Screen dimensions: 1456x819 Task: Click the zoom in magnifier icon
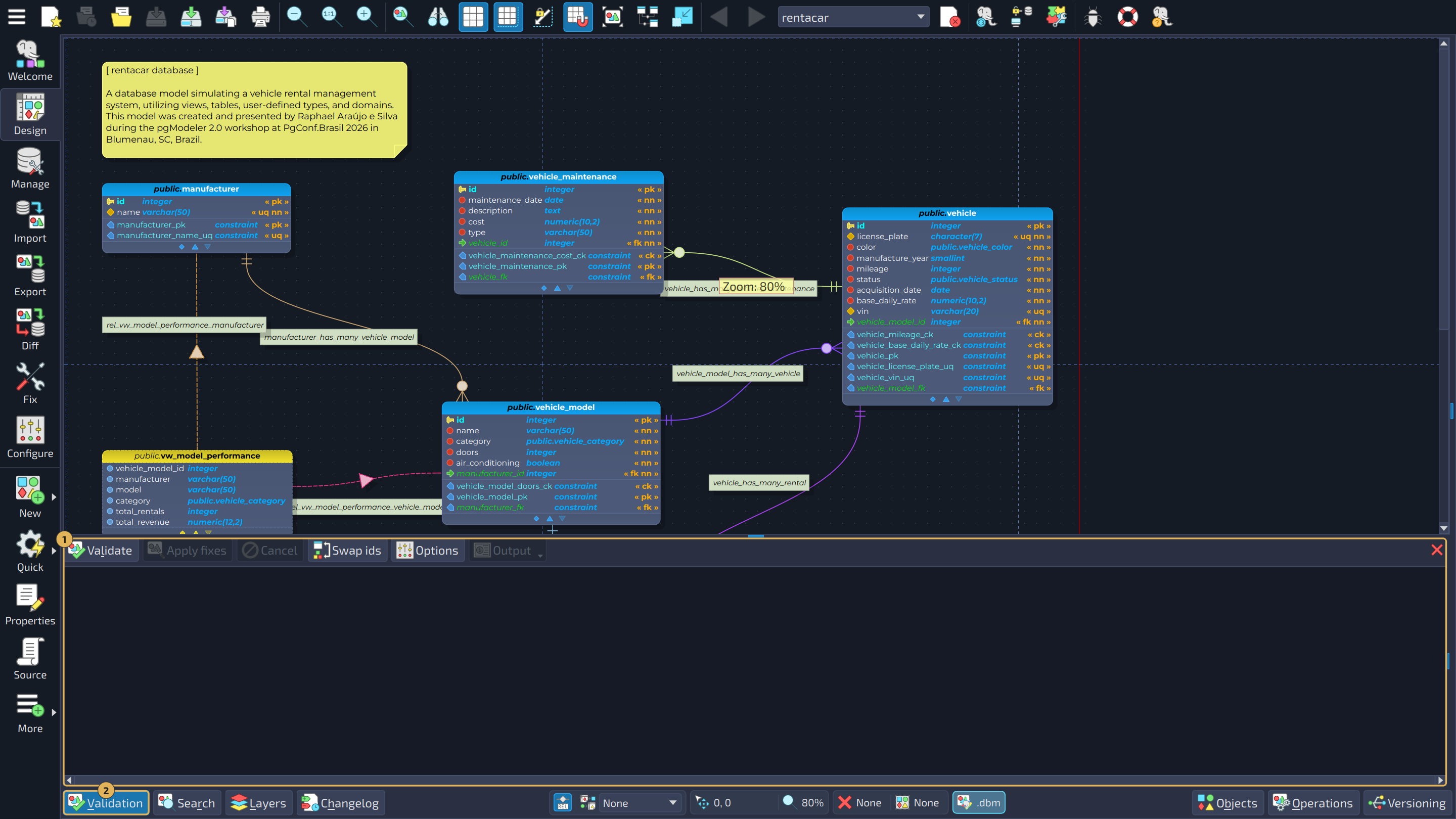click(x=366, y=17)
